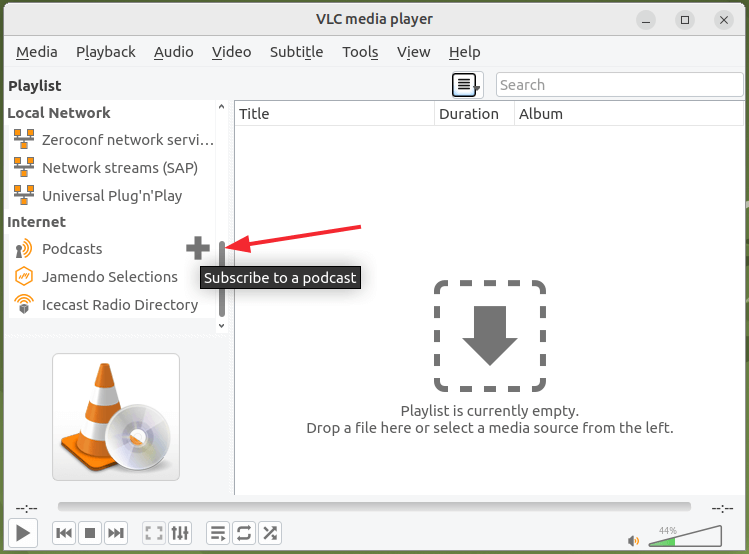Click the playback seek bar
749x554 pixels.
tap(374, 507)
